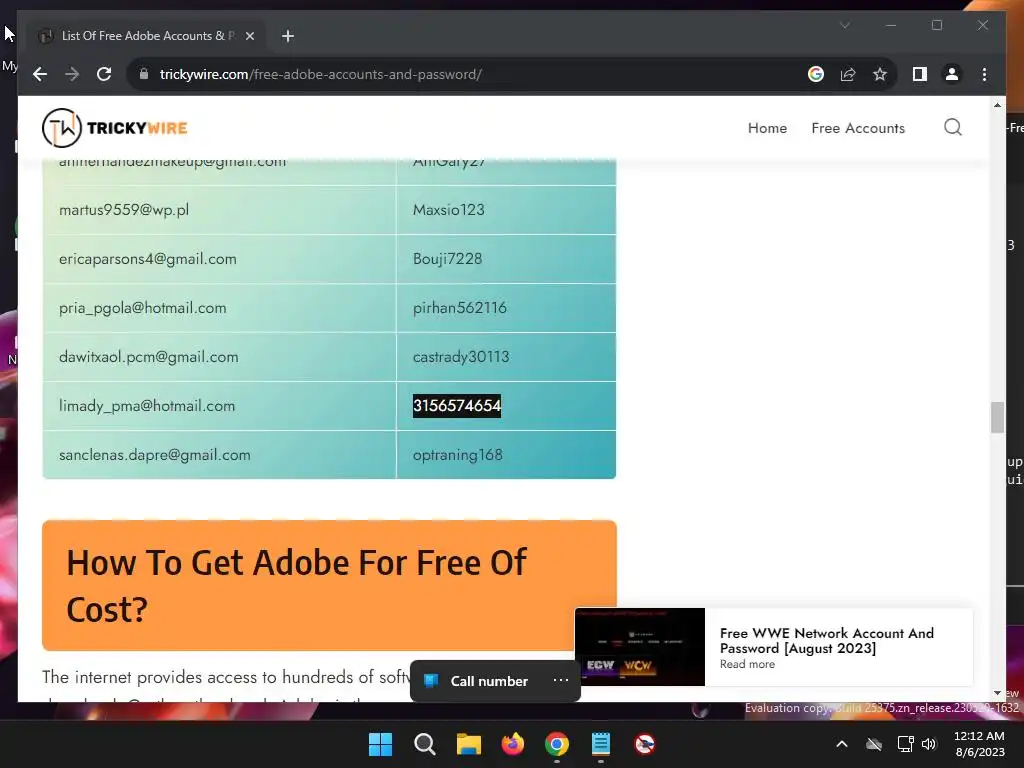Screen dimensions: 1024x768
Task: Open the Home menu link
Action: pos(767,128)
